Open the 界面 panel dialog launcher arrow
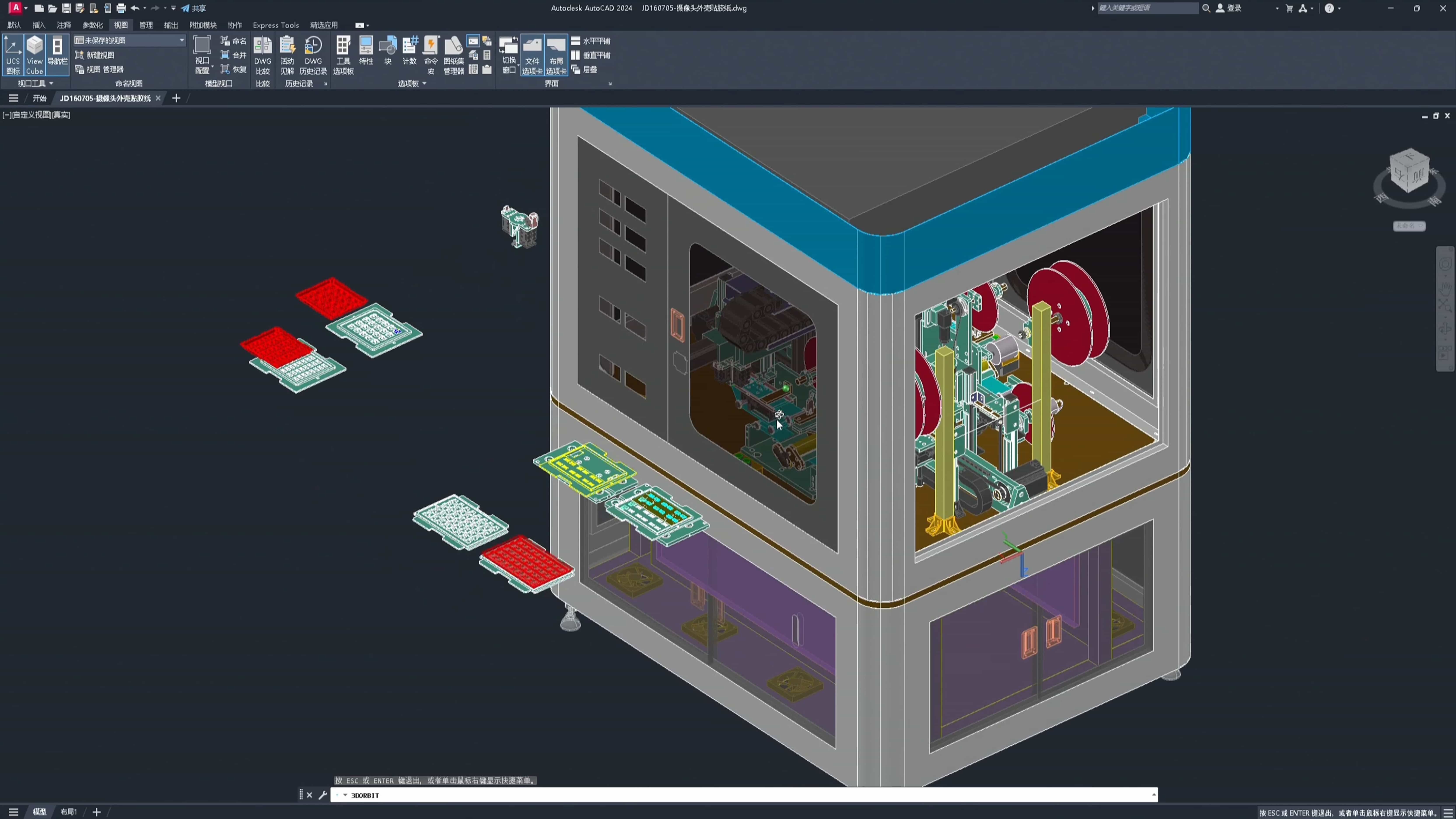The image size is (1456, 819). tap(610, 84)
